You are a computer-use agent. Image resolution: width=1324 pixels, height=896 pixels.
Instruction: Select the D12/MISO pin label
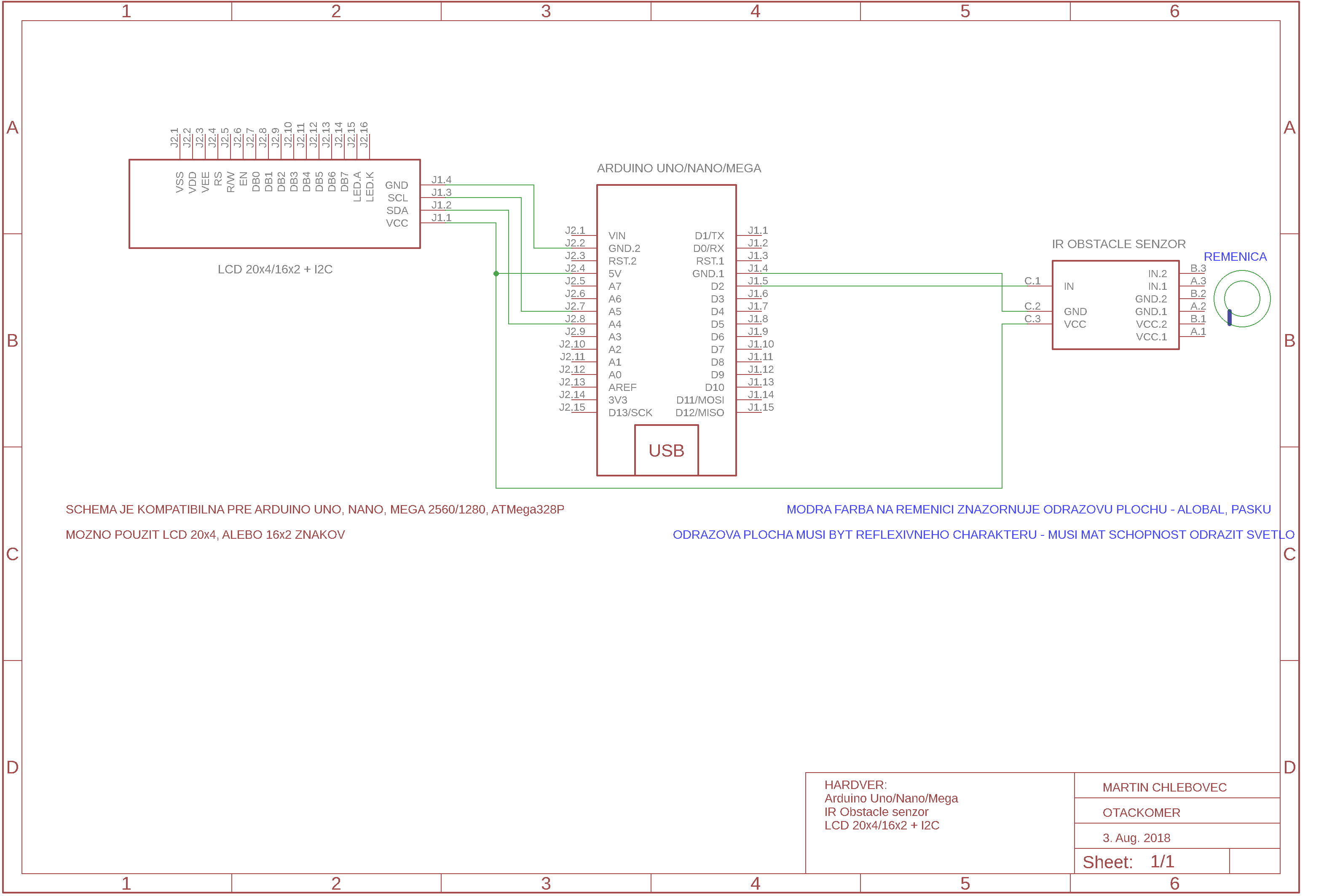click(x=700, y=412)
